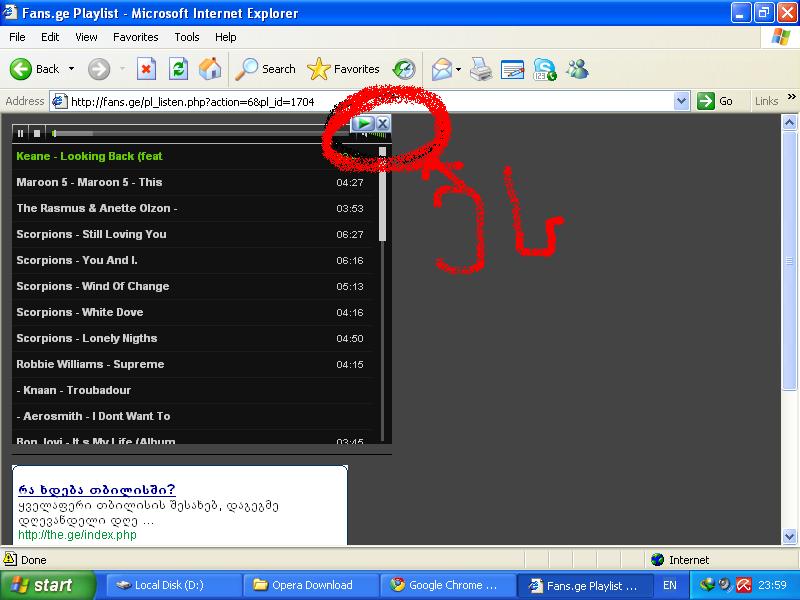Click the speaker volume icon in the system tray
Viewport: 800px width, 600px height.
coord(724,585)
